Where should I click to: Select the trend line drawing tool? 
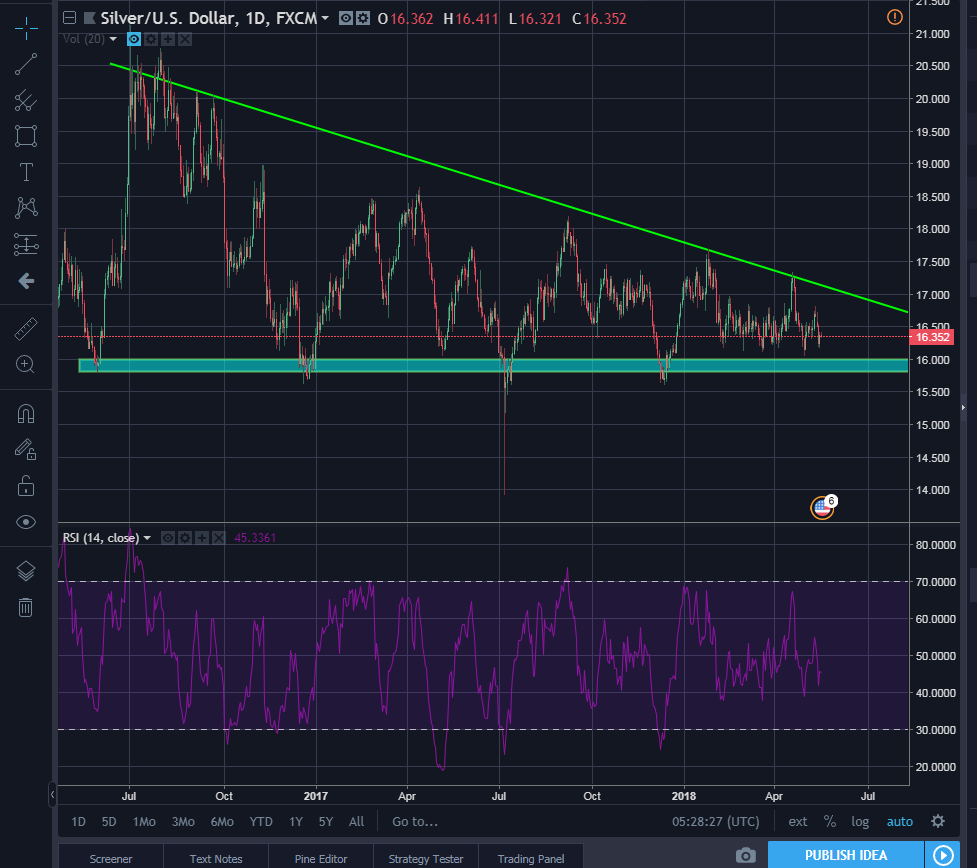26,64
